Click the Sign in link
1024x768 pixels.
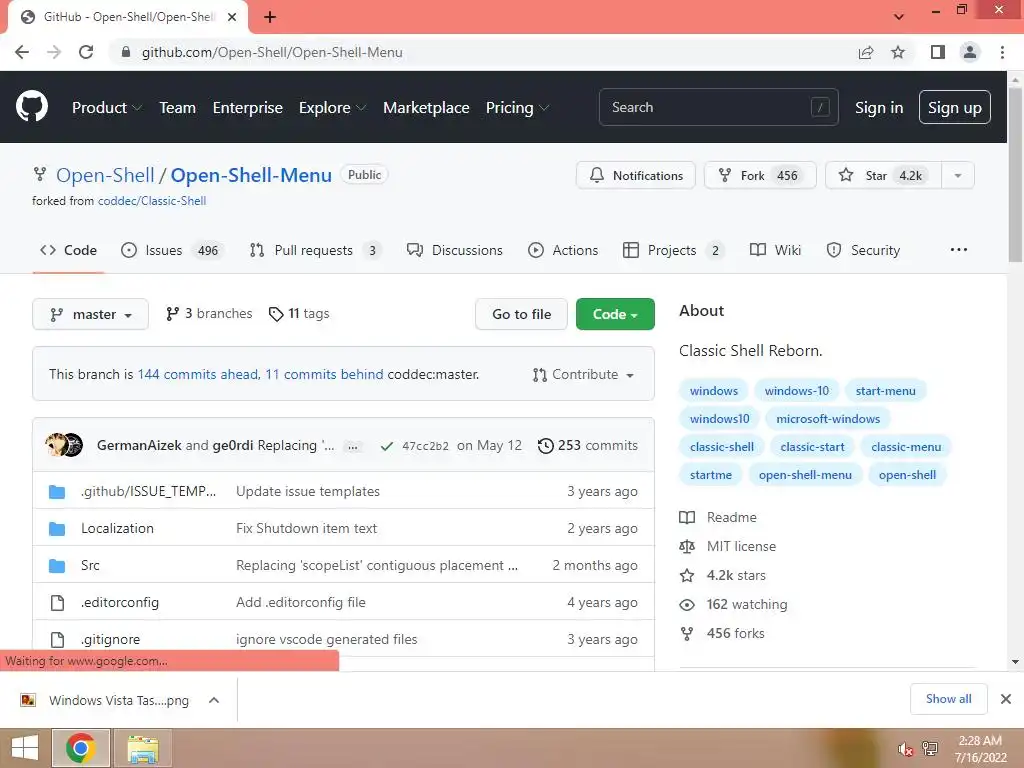coord(879,108)
